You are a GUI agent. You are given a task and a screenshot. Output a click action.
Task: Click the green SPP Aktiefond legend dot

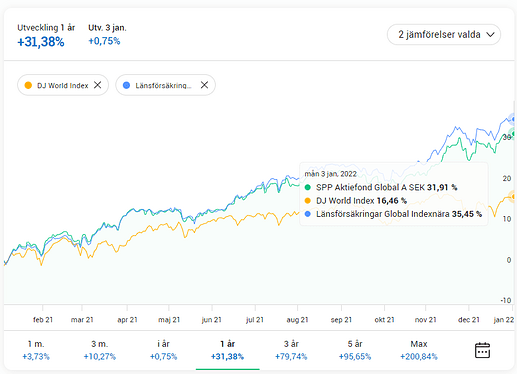point(308,187)
